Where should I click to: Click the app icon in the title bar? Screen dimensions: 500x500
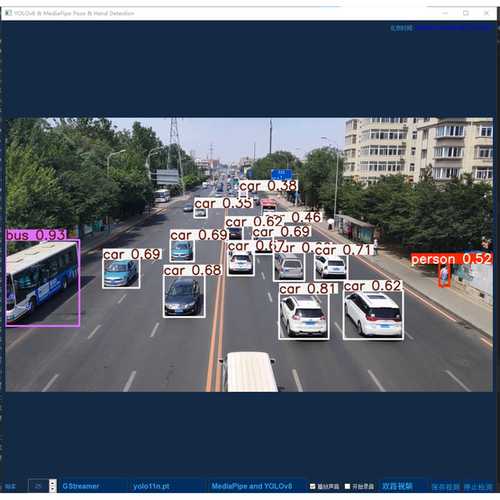pyautogui.click(x=8, y=13)
